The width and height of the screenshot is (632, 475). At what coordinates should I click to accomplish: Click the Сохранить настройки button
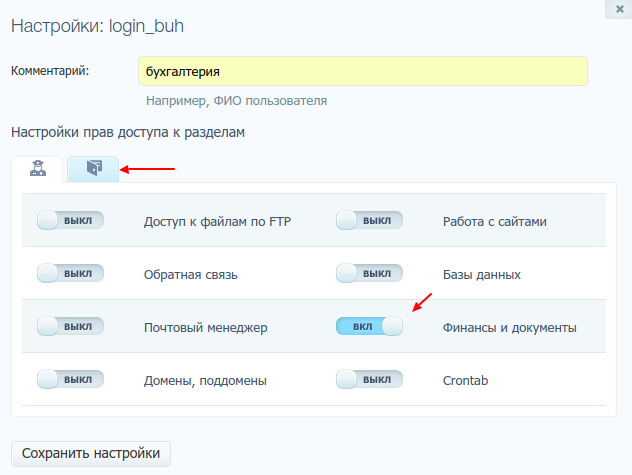coord(91,453)
